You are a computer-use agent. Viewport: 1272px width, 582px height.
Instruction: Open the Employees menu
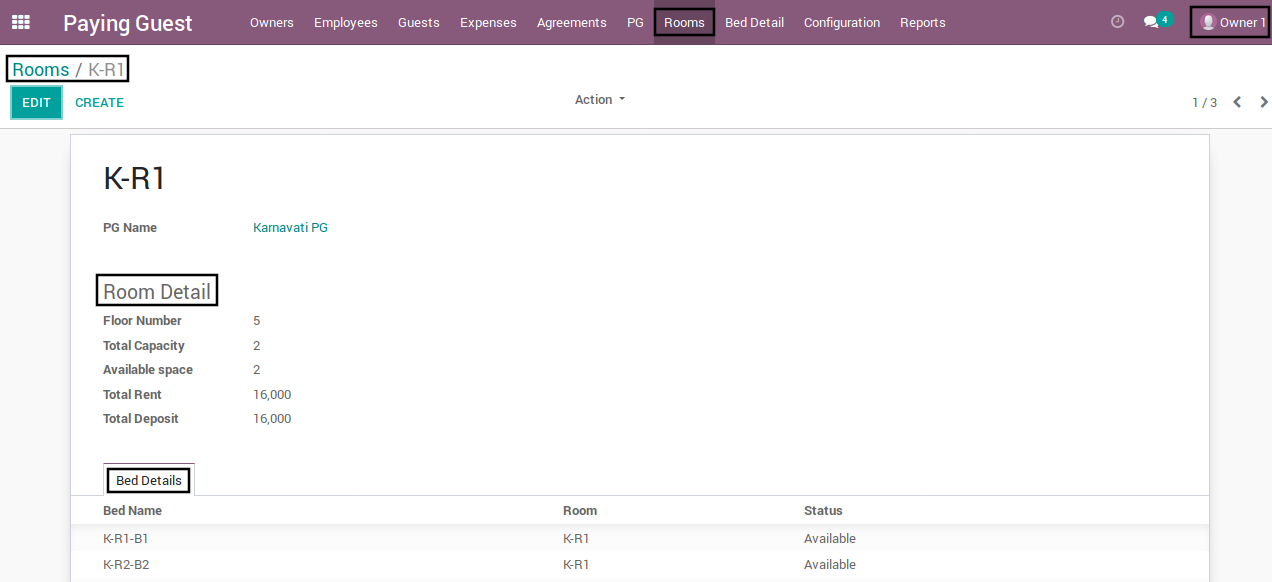[346, 22]
